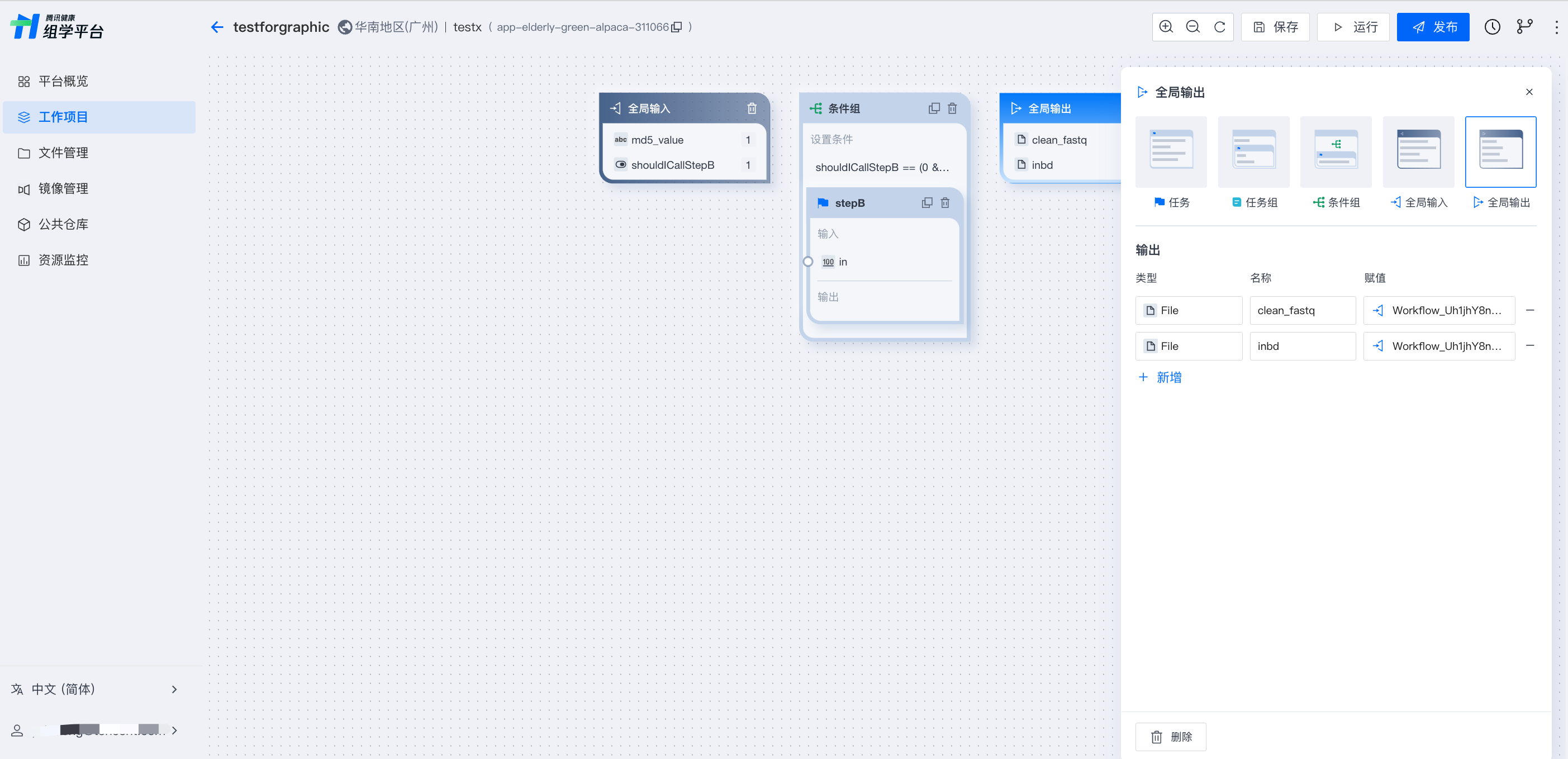Select the 任务 node type thumbnail
This screenshot has width=1568, height=759.
coord(1171,151)
